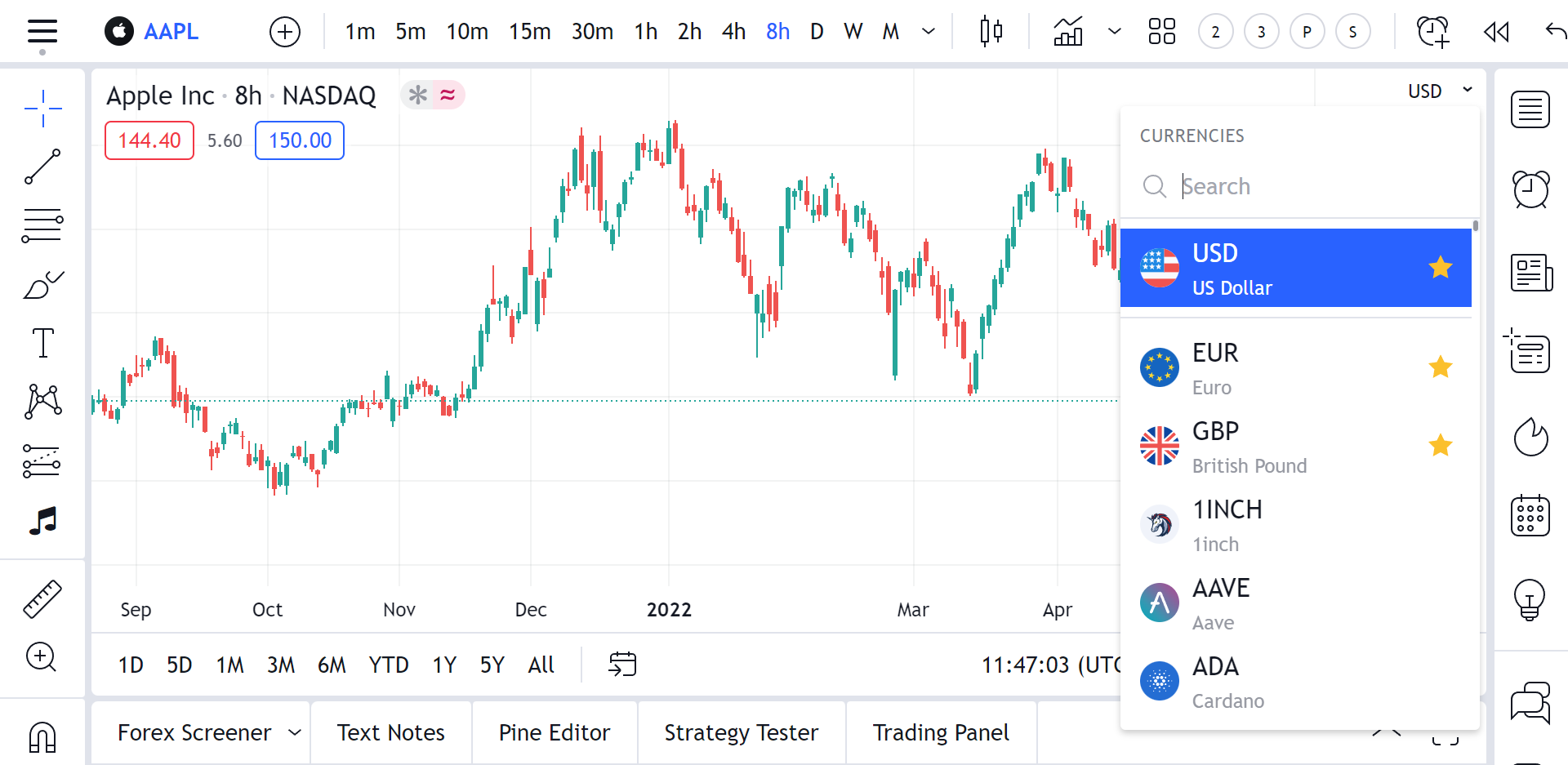The image size is (1568, 765).
Task: Open the Forex Screener dropdown chevron
Action: coord(295,732)
